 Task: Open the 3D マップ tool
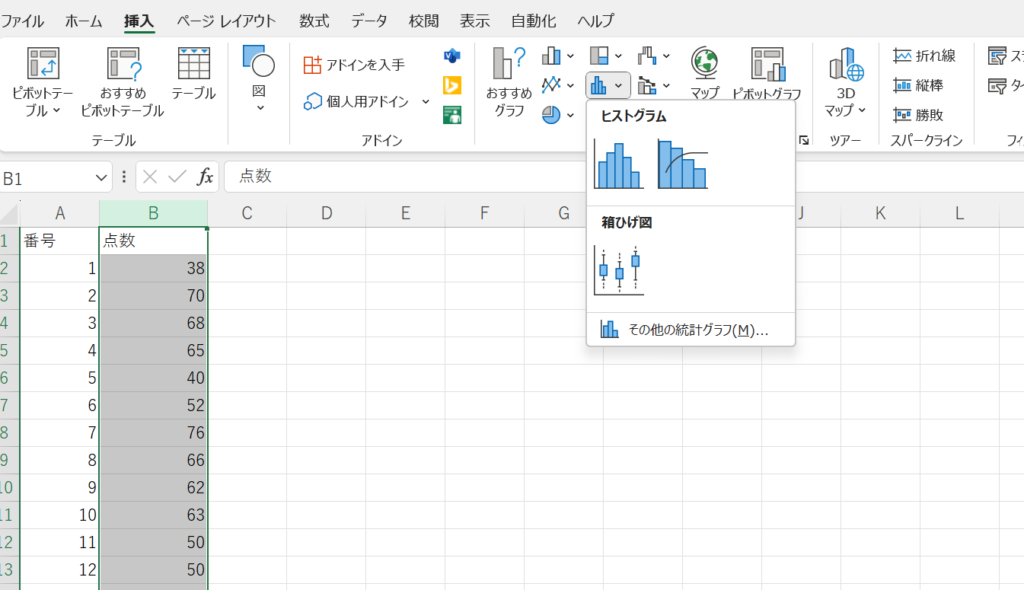tap(845, 82)
